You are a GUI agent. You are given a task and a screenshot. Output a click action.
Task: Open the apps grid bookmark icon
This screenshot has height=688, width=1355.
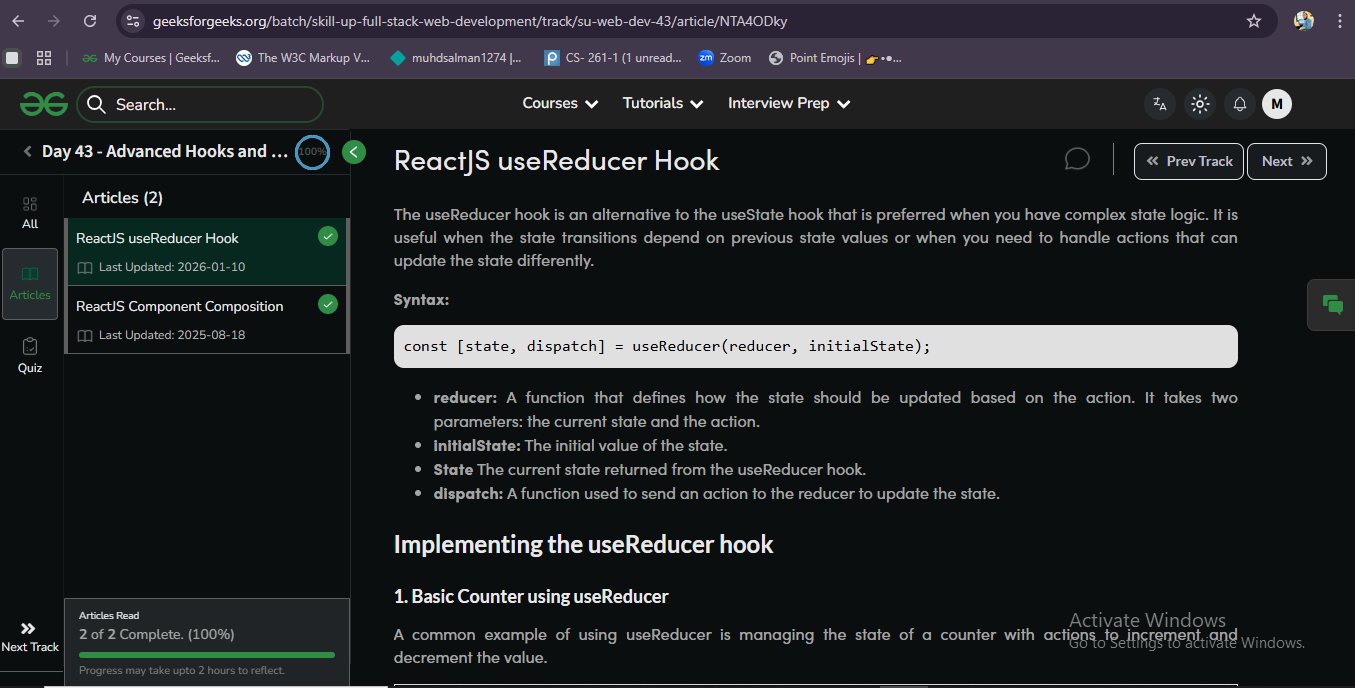pos(44,58)
